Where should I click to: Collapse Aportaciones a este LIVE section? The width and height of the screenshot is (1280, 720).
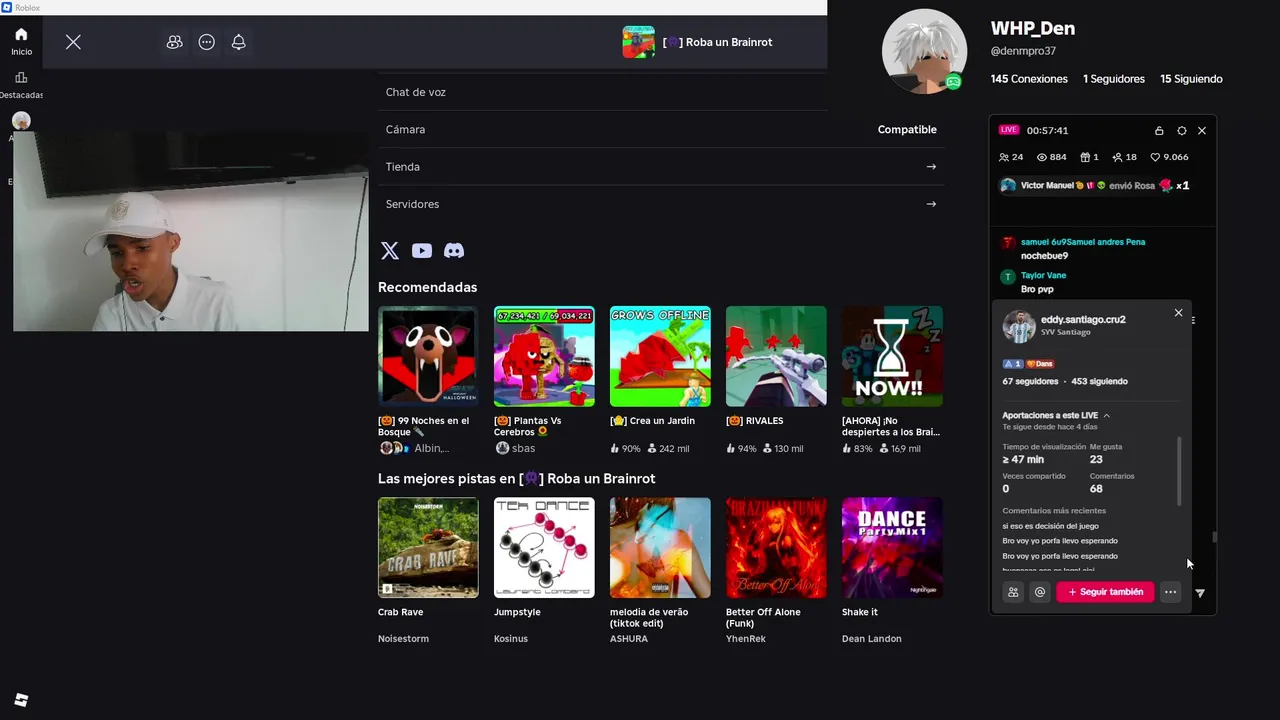(1107, 415)
